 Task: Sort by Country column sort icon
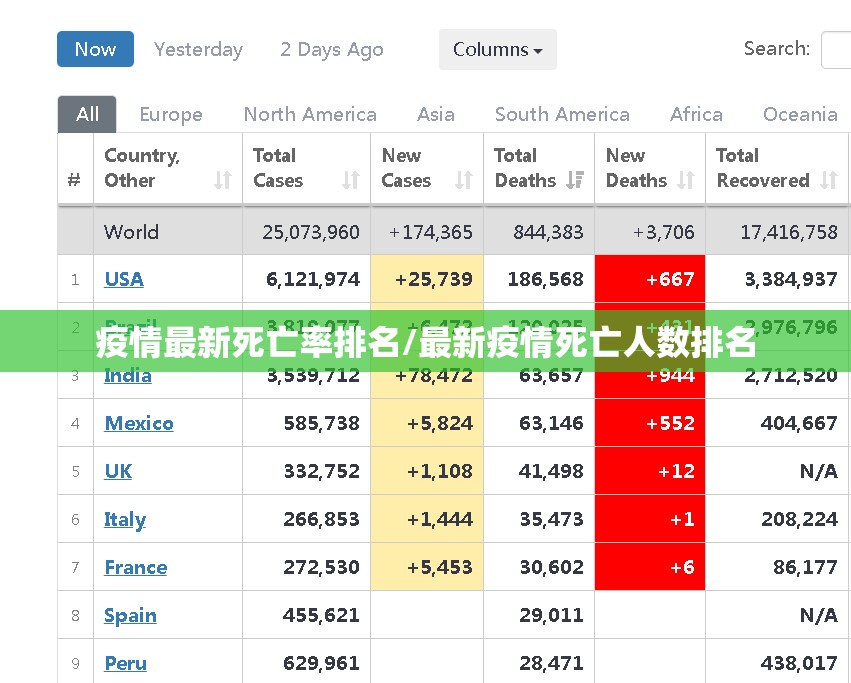pos(222,180)
